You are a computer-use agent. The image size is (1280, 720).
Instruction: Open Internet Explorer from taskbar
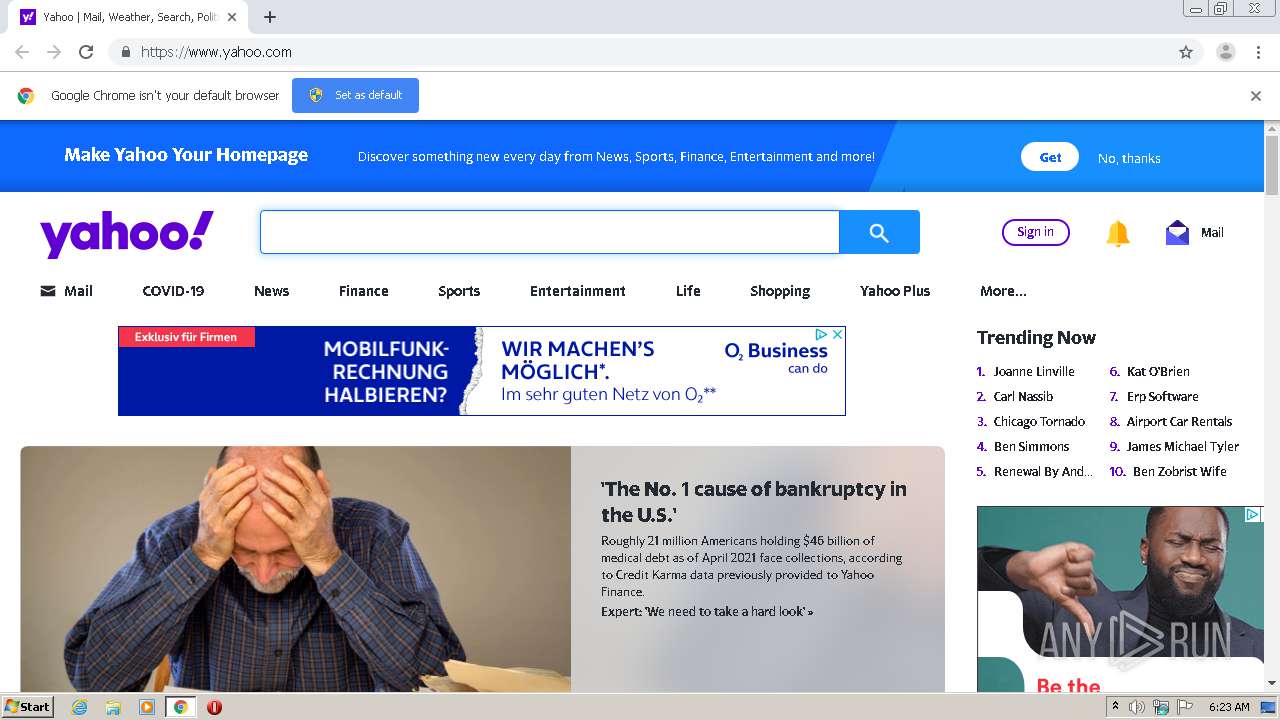tap(80, 707)
